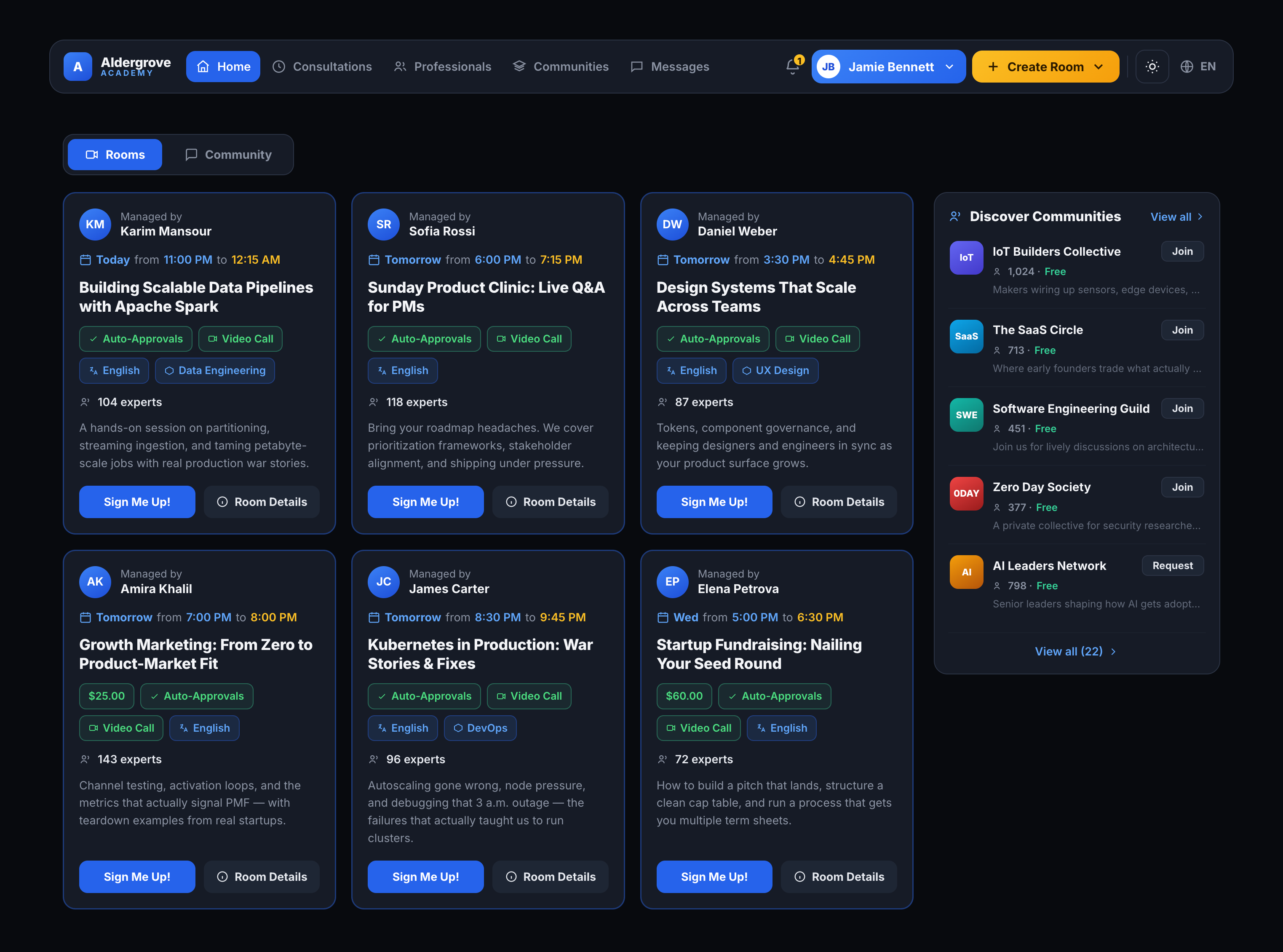Click the calendar icon on Startup Fundraising card
The image size is (1283, 952).
[x=663, y=617]
